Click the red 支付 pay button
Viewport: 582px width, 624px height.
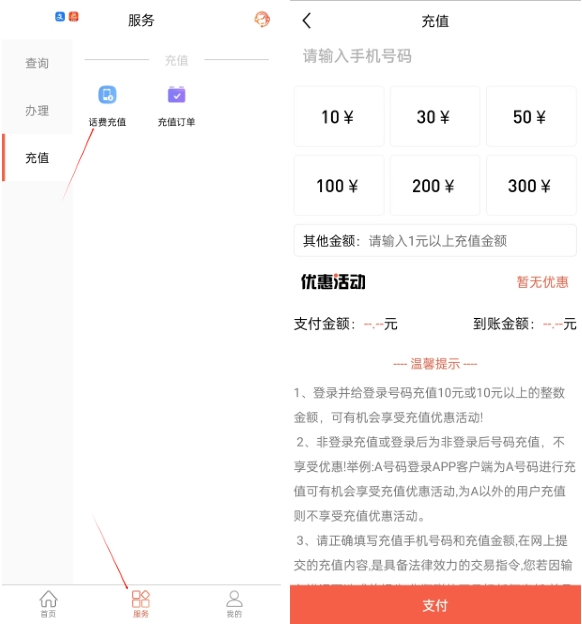click(x=435, y=605)
